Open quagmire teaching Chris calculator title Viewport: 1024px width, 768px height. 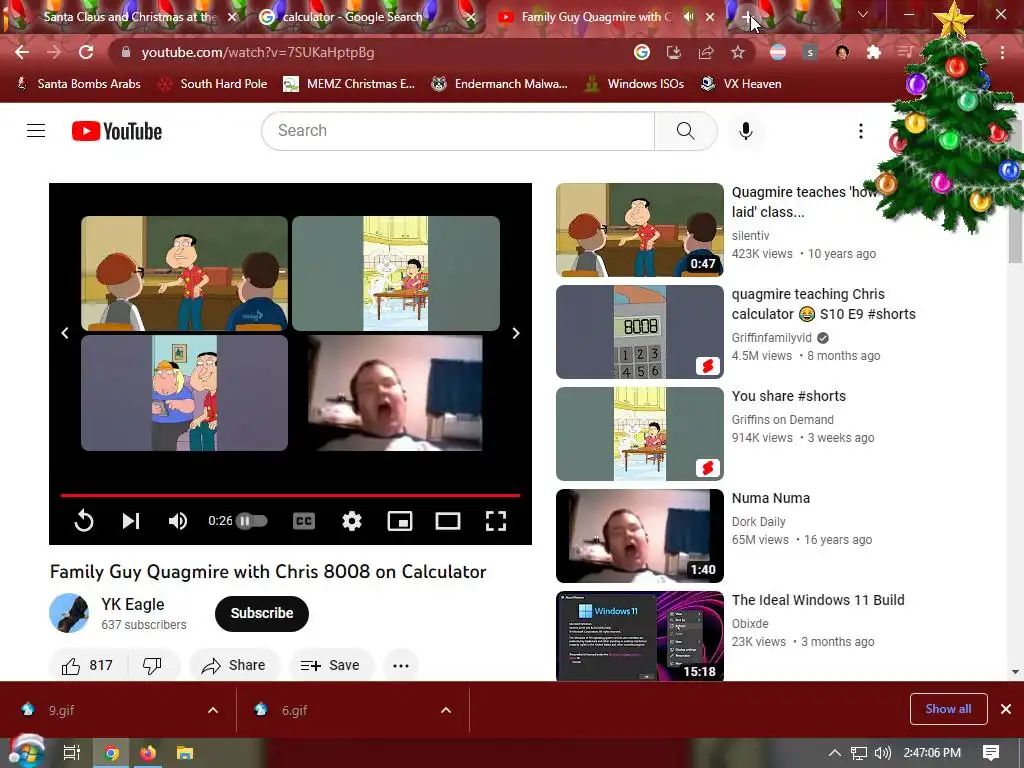[x=824, y=304]
